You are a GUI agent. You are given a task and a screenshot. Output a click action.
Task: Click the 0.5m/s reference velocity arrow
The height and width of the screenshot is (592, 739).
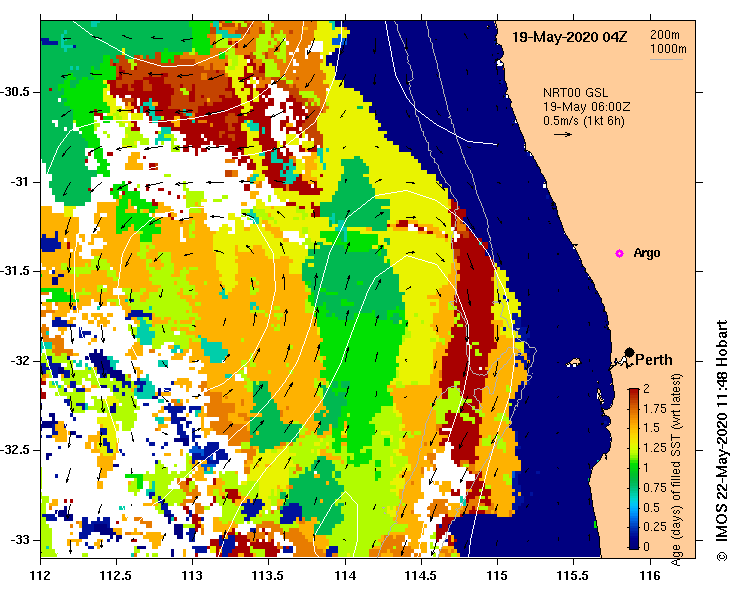tap(563, 134)
